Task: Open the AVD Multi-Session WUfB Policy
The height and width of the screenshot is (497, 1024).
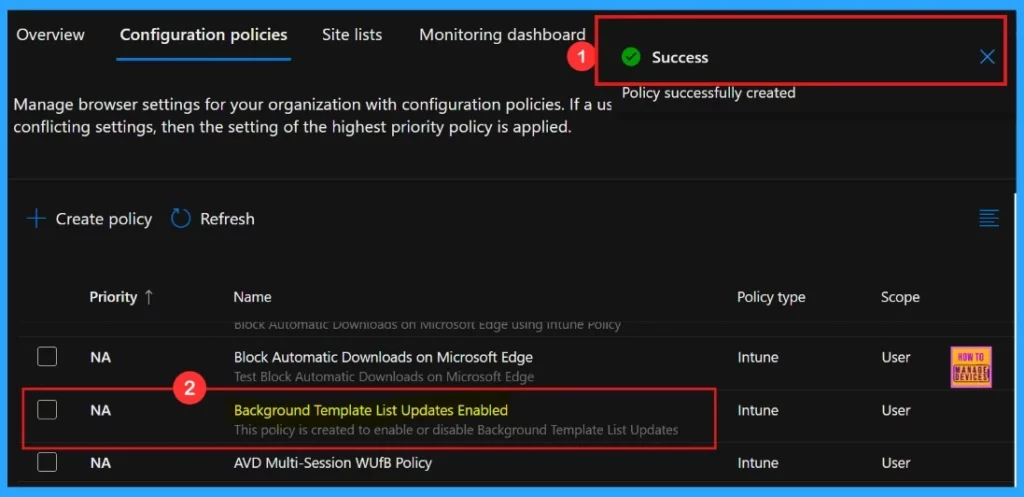Action: coord(333,463)
